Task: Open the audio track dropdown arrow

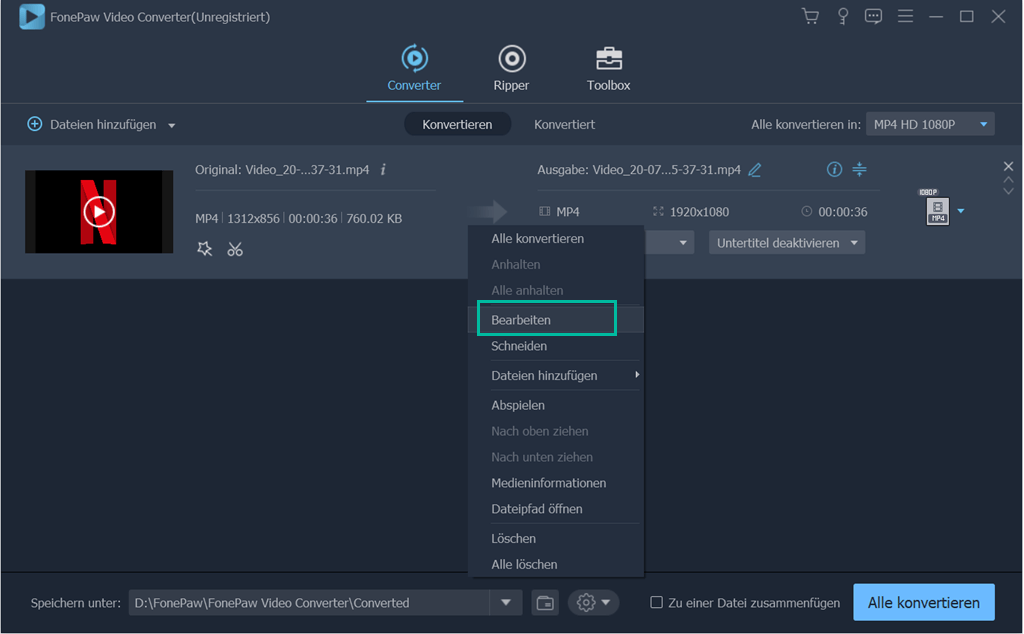Action: click(x=683, y=243)
